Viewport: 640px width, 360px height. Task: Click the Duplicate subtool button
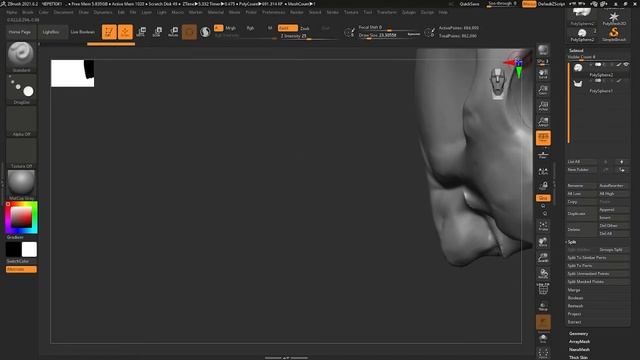point(581,213)
